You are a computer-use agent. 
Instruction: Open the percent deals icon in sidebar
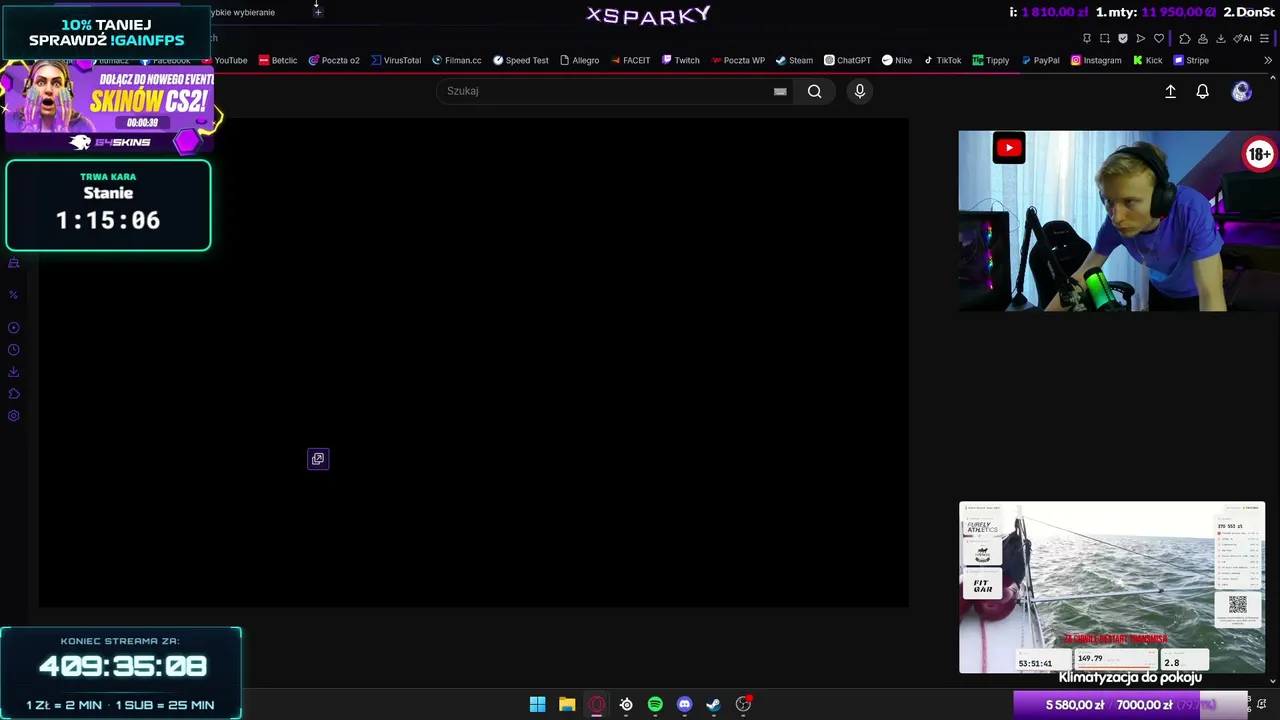(14, 295)
